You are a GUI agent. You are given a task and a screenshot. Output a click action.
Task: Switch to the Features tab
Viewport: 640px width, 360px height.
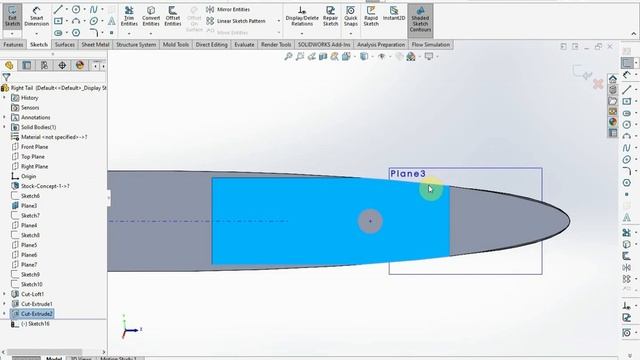(13, 44)
